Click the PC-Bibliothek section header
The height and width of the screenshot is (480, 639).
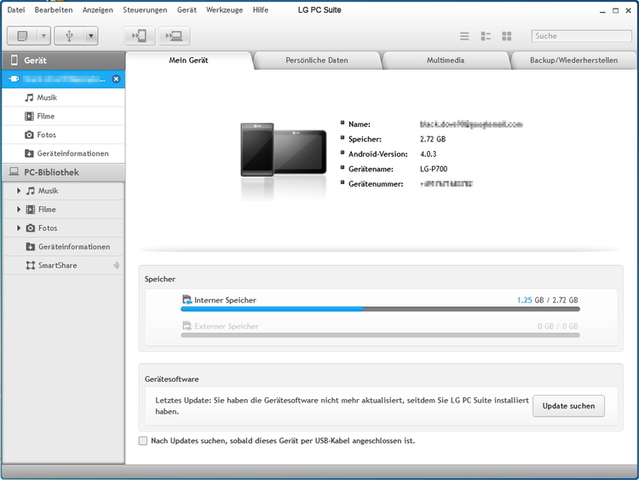point(64,172)
